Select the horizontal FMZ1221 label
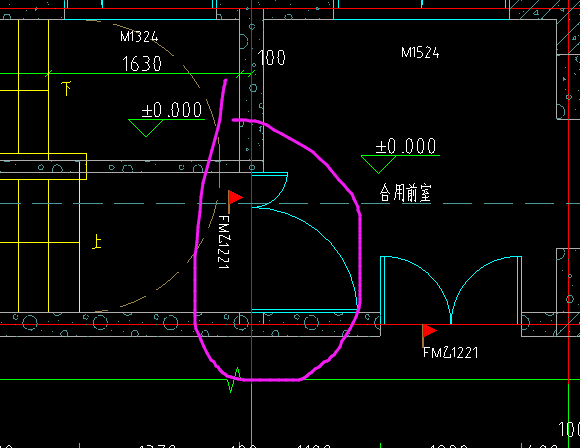Screen dimensions: 580x448 click(x=450, y=353)
